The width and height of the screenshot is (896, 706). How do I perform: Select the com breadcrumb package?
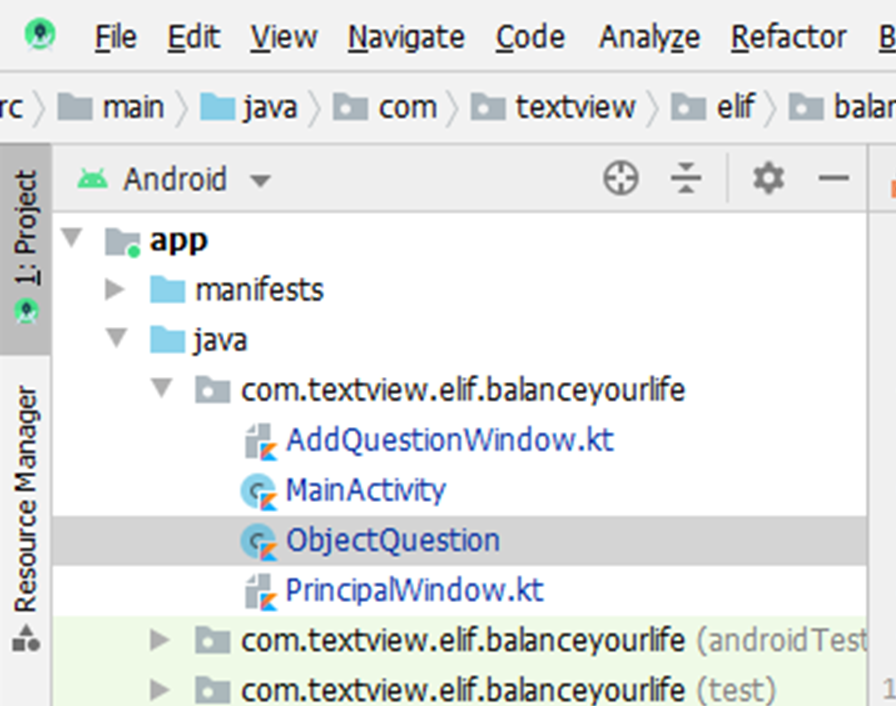point(385,107)
